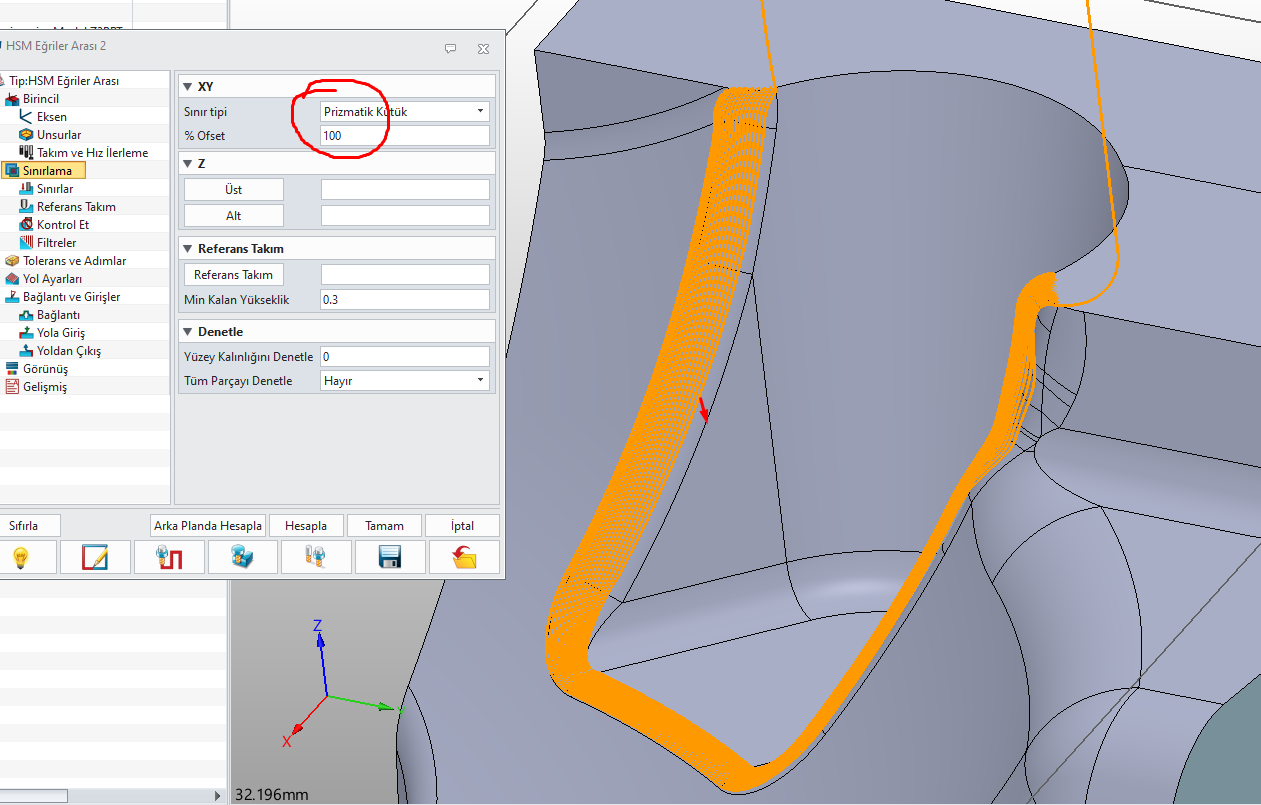Collapse the Denetle section header
1261x805 pixels.
[x=188, y=331]
